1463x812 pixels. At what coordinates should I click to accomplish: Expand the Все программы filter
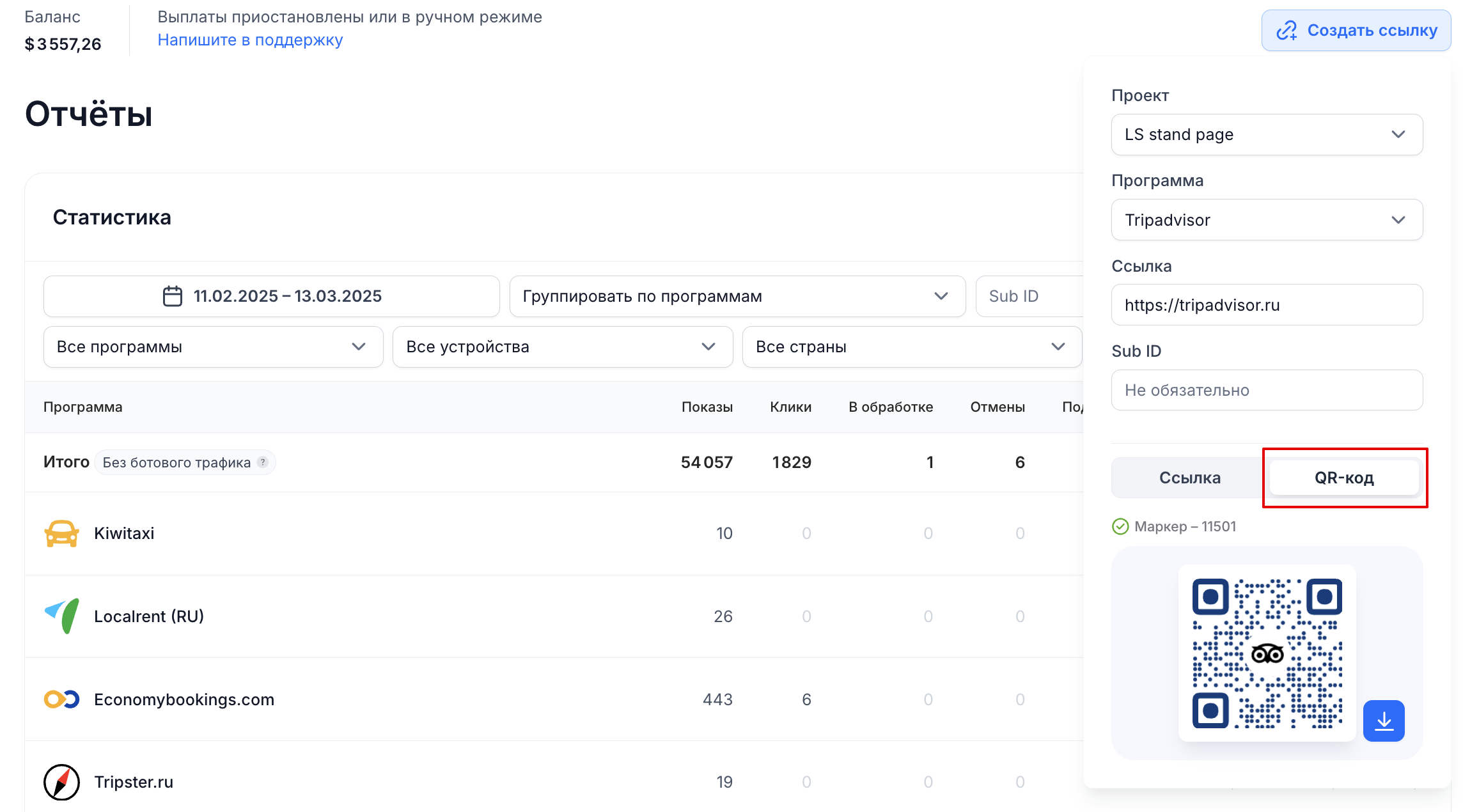click(213, 347)
